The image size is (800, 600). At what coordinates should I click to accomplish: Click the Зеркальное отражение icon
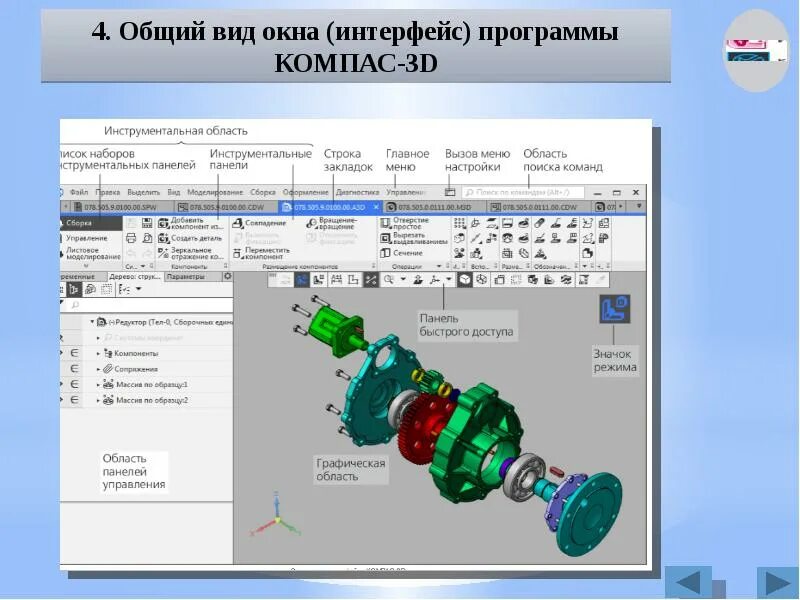pos(163,253)
